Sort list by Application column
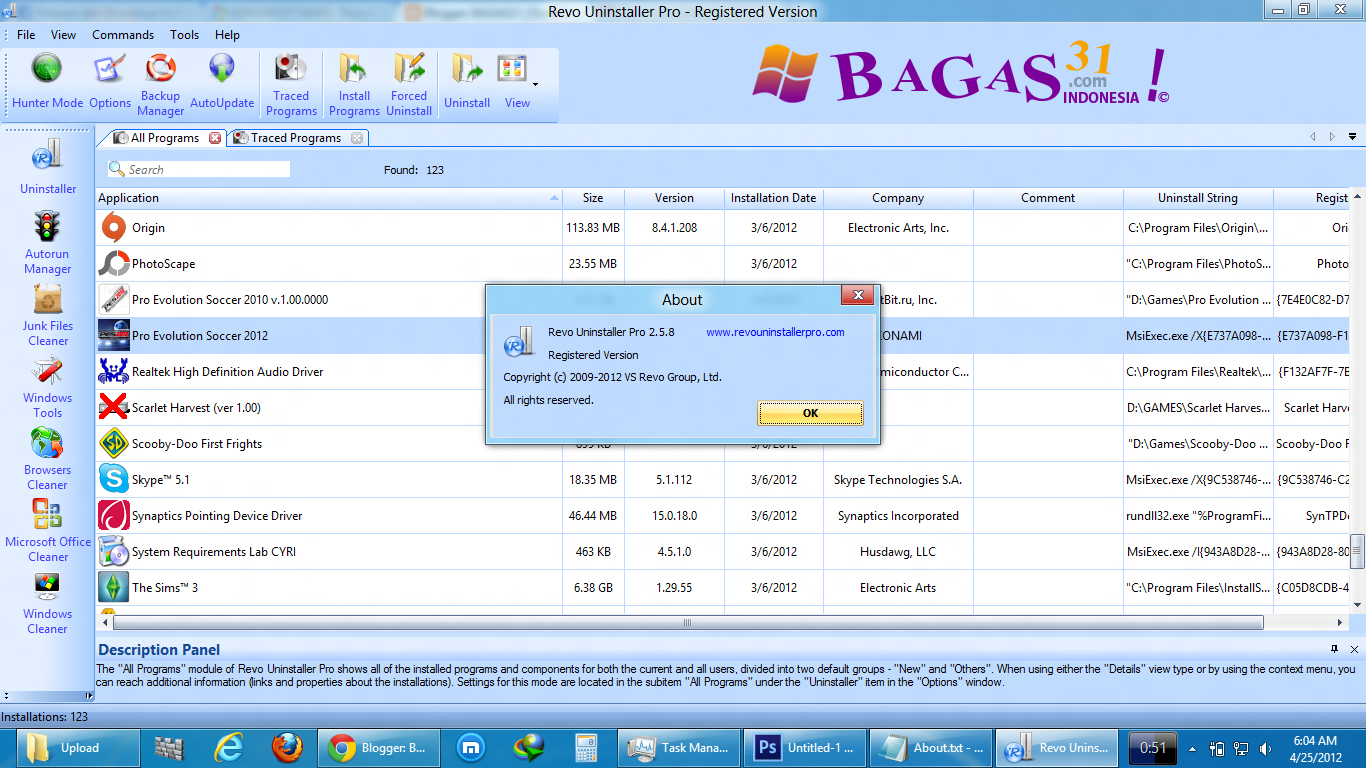The height and width of the screenshot is (768, 1366). 329,198
